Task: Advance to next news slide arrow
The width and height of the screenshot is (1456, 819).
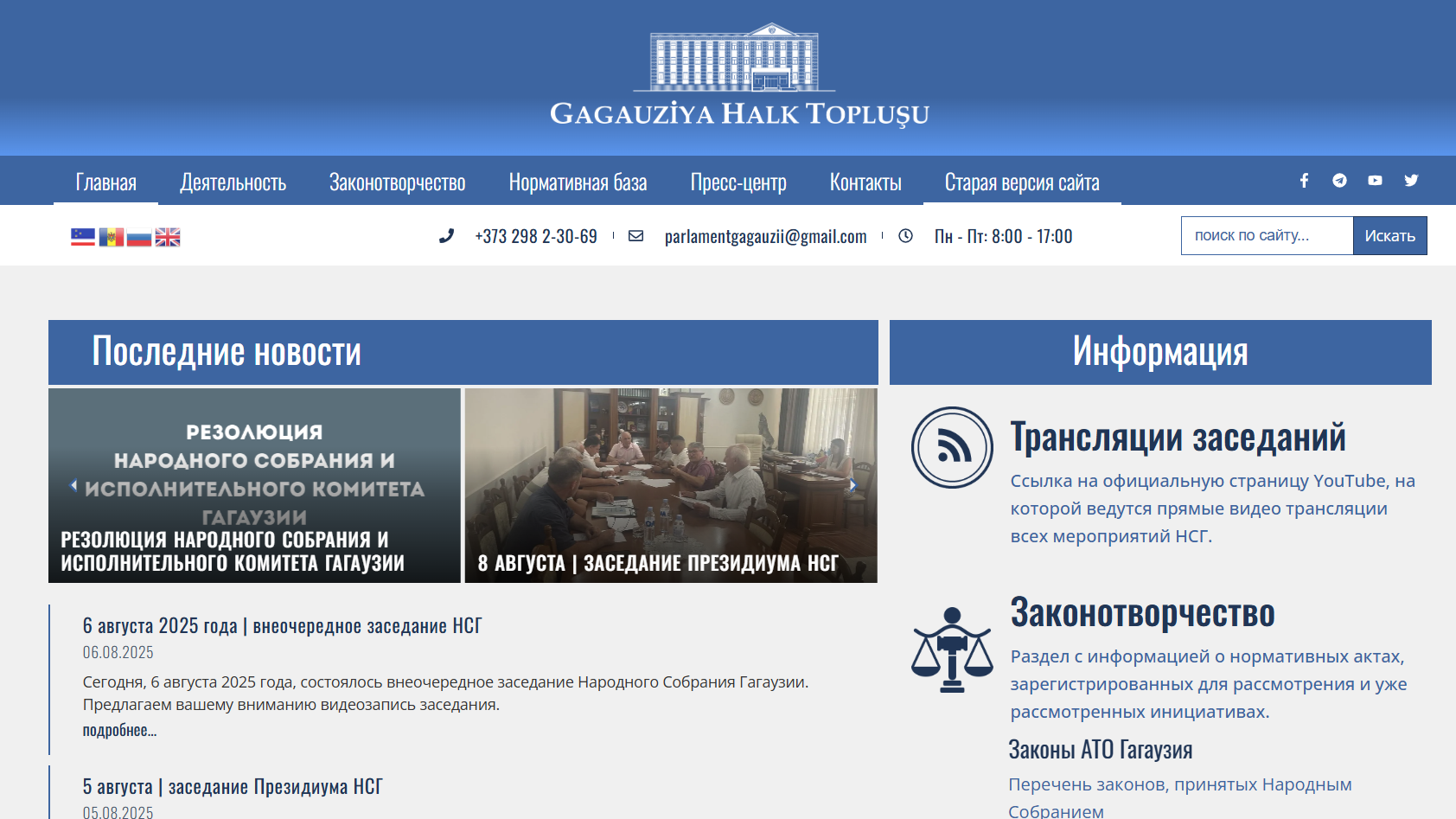Action: point(853,485)
